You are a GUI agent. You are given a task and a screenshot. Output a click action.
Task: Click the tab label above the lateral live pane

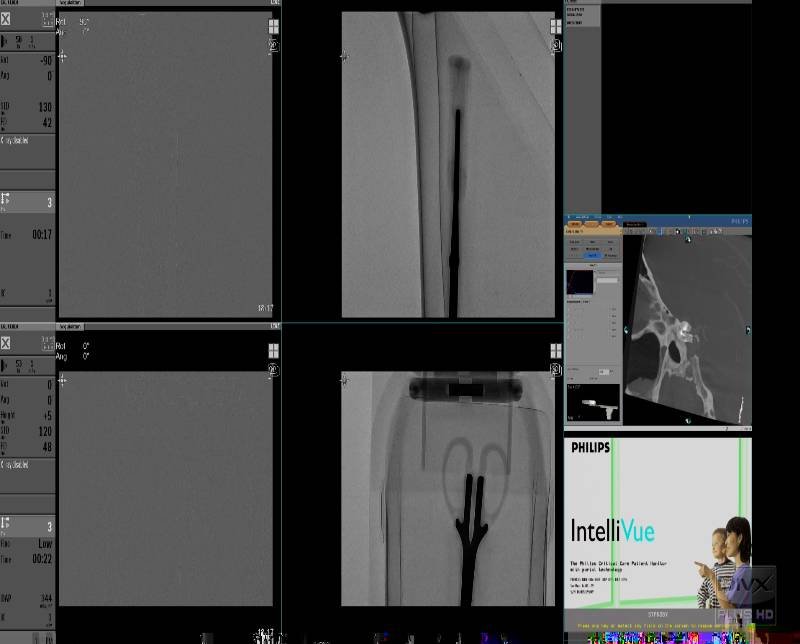[70, 3]
